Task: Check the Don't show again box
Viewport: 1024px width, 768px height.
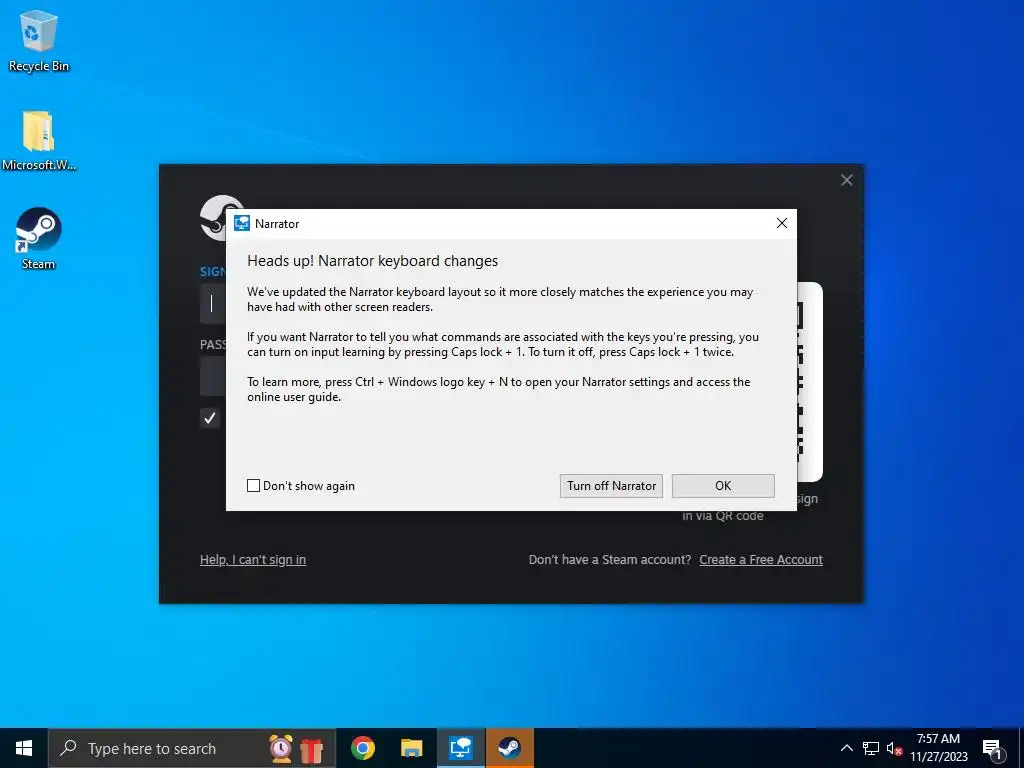Action: click(253, 485)
